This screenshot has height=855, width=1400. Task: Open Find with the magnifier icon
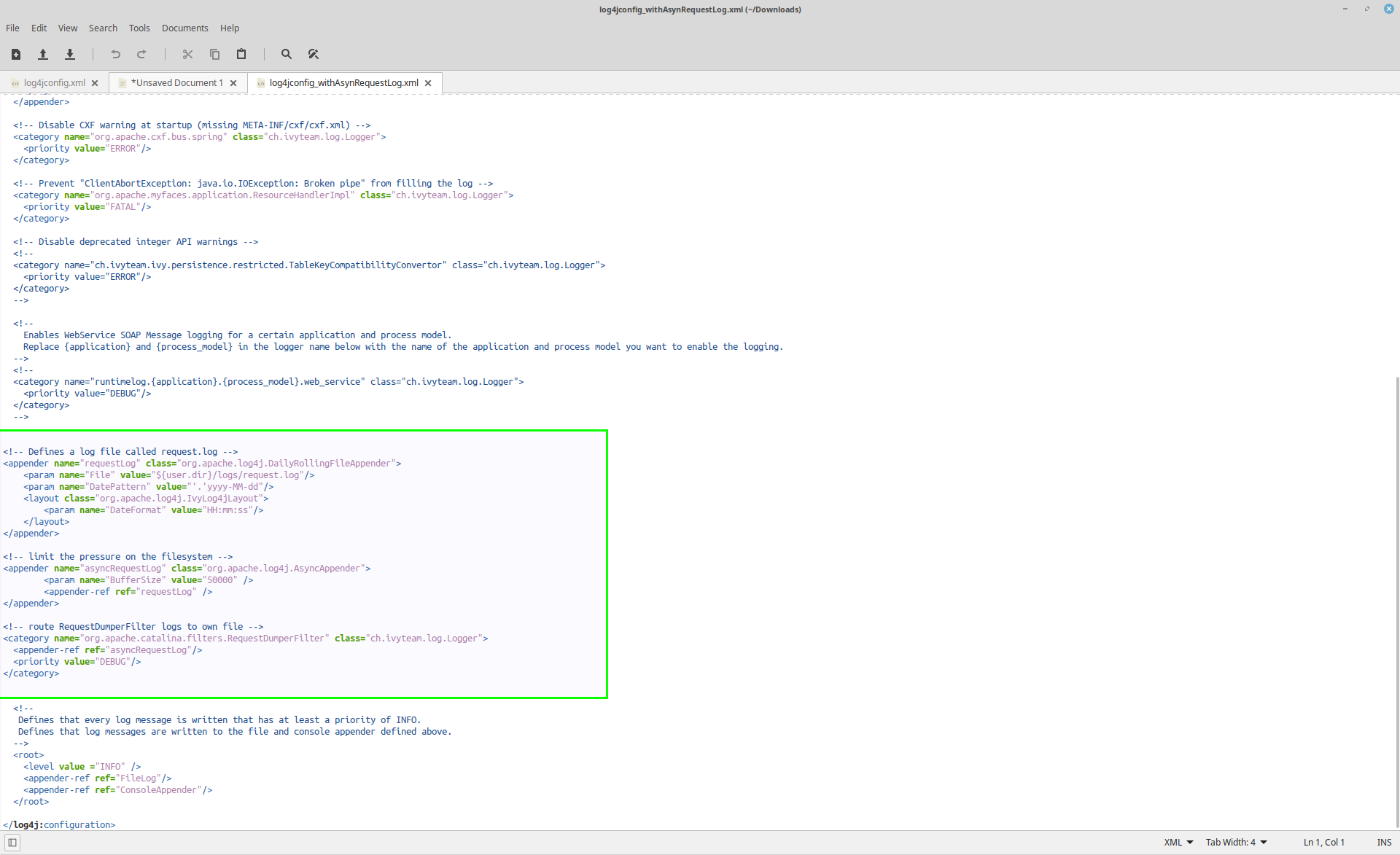tap(287, 54)
